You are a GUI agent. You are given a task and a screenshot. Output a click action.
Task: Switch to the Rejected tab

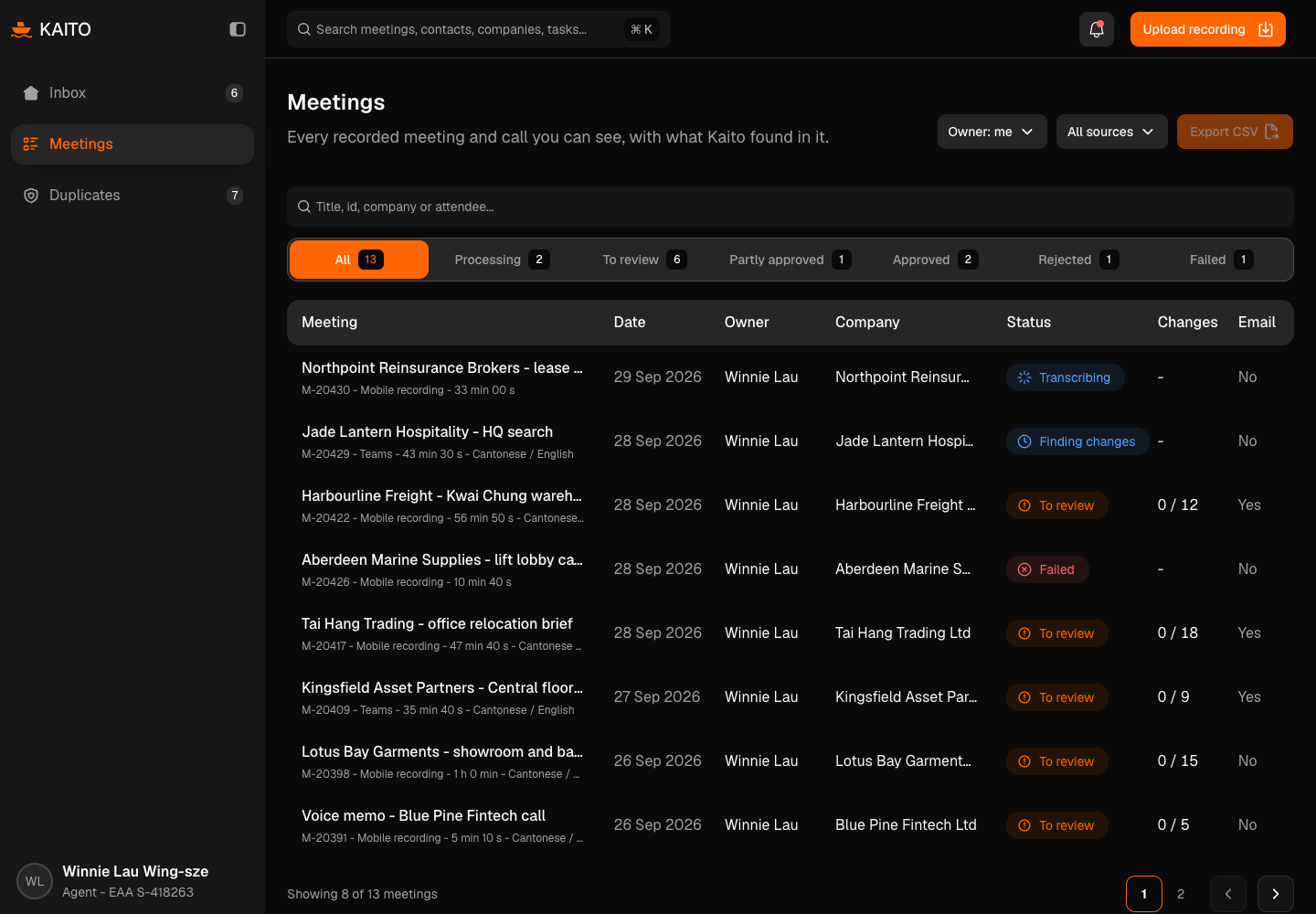point(1078,260)
